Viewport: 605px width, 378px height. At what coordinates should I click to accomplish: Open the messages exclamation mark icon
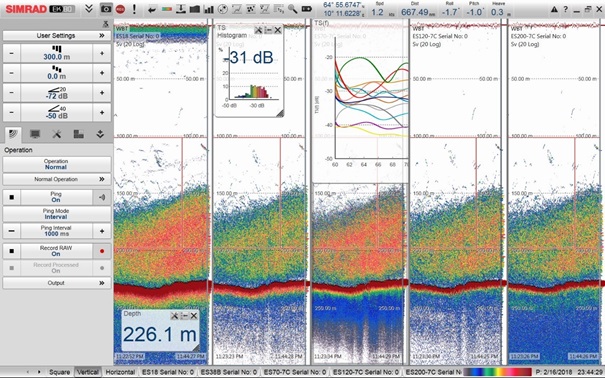click(x=134, y=9)
